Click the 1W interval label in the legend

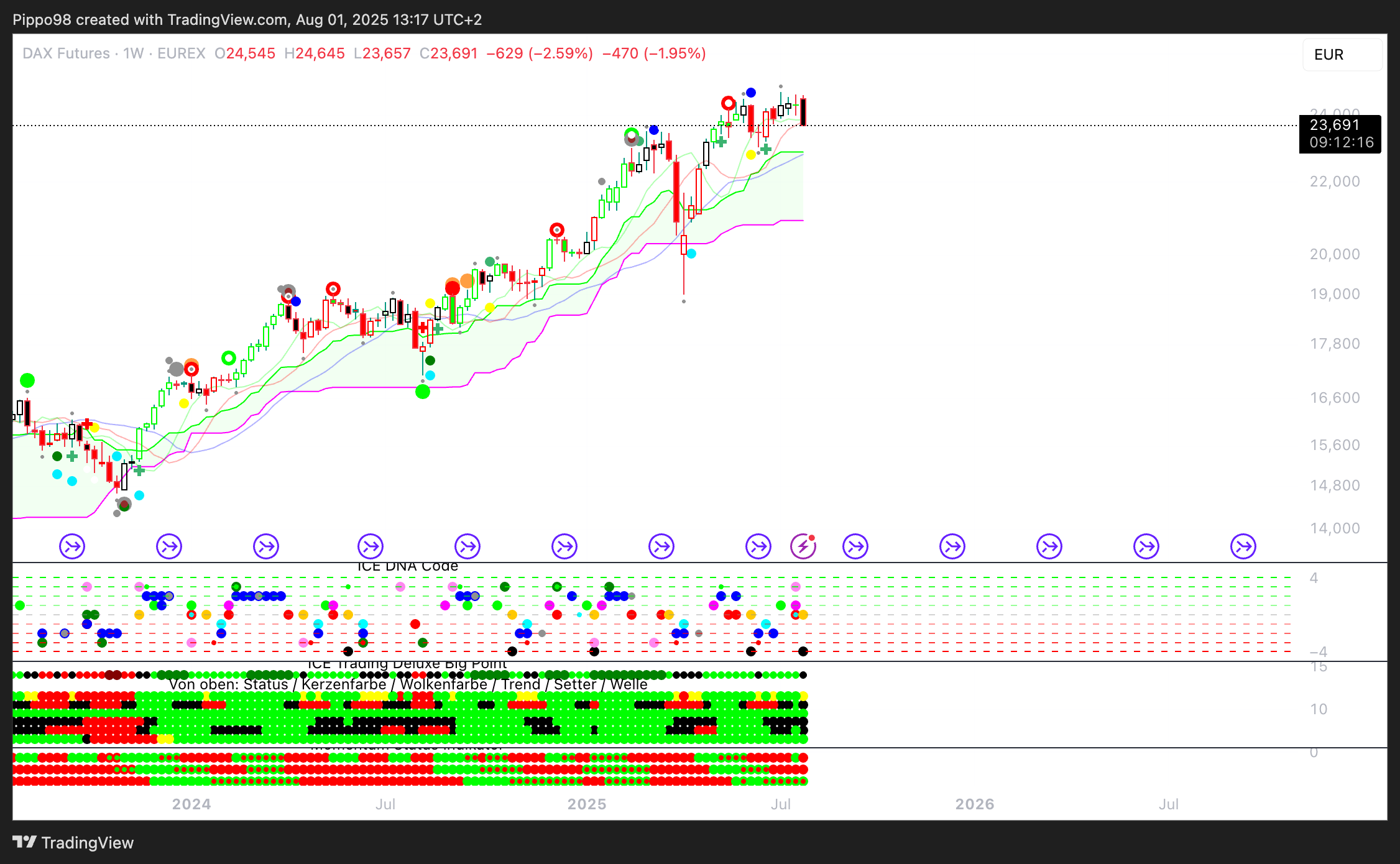point(133,53)
